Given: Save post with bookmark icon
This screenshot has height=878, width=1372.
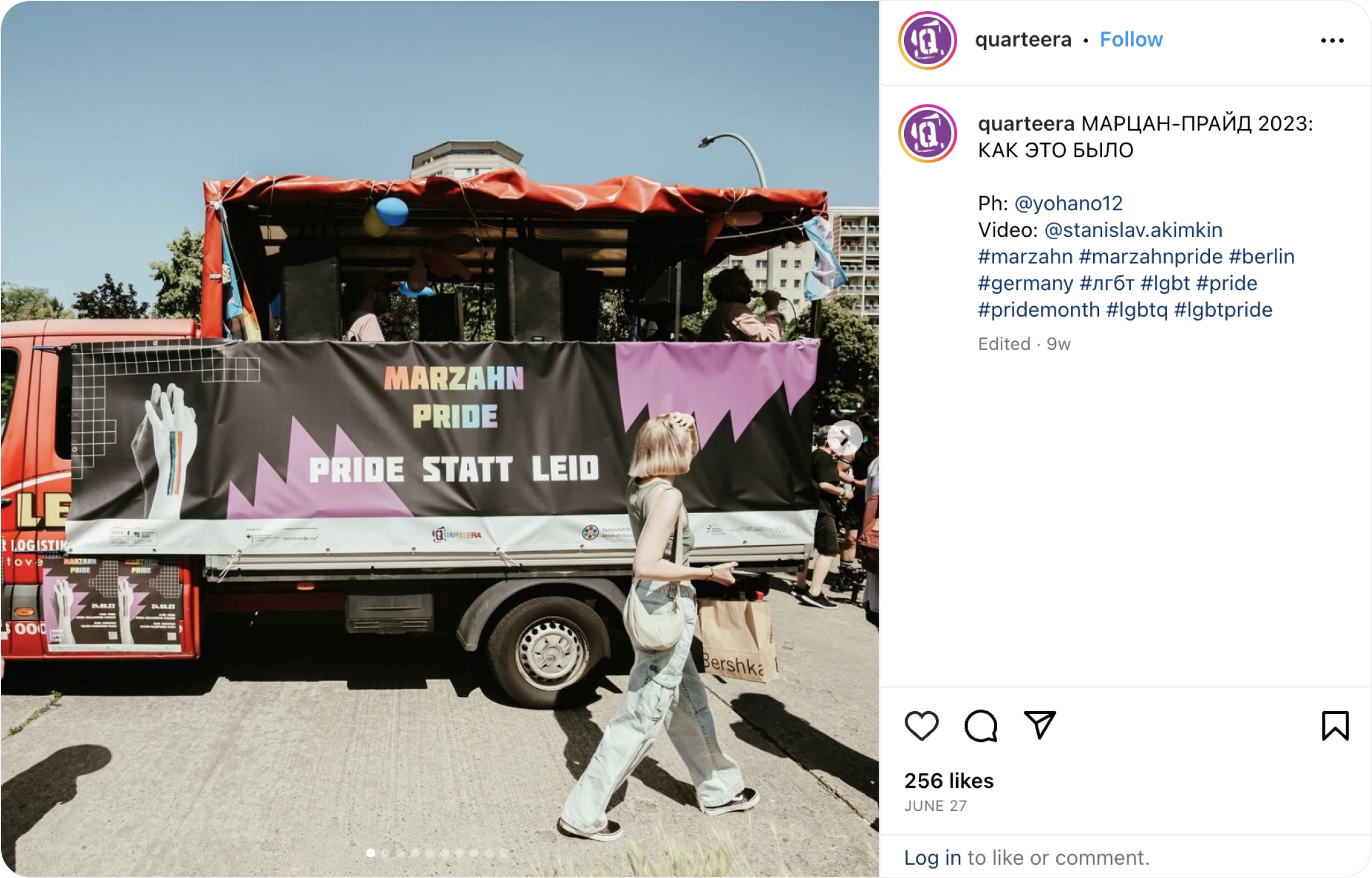Looking at the screenshot, I should pyautogui.click(x=1335, y=725).
